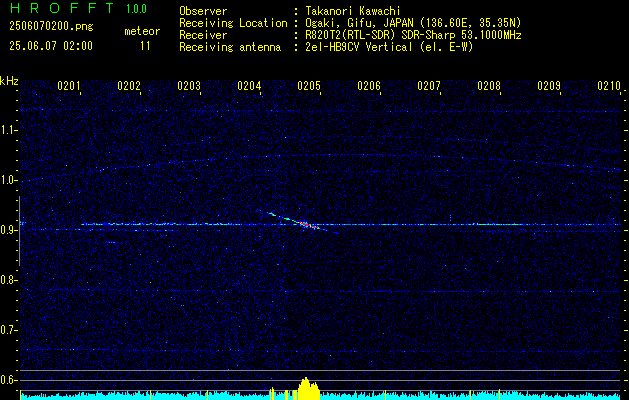Viewport: 629px width, 400px height.
Task: Click the 0210 time marker
Action: [609, 86]
